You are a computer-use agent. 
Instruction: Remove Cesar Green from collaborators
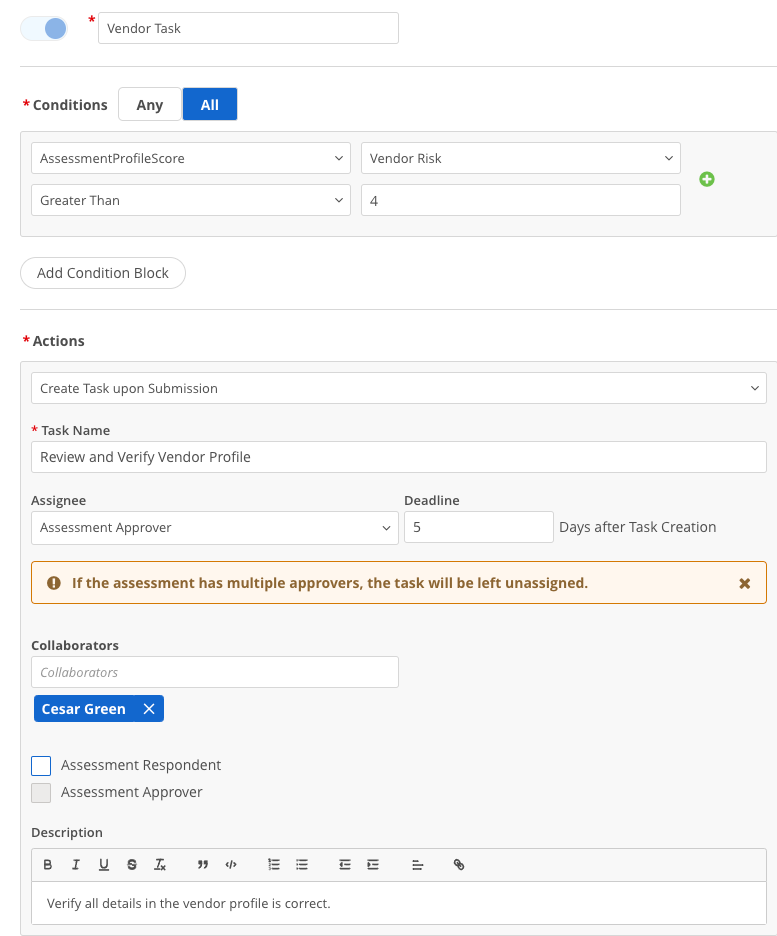point(149,708)
